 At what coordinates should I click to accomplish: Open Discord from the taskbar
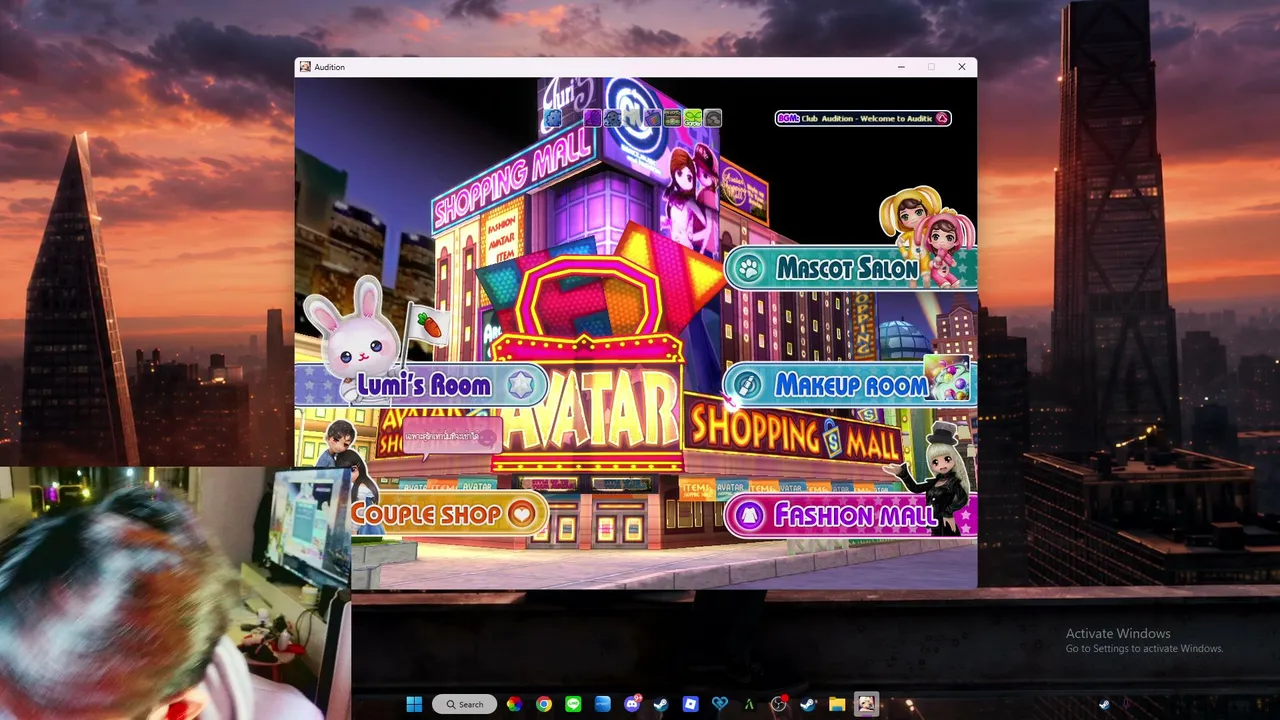[x=632, y=704]
